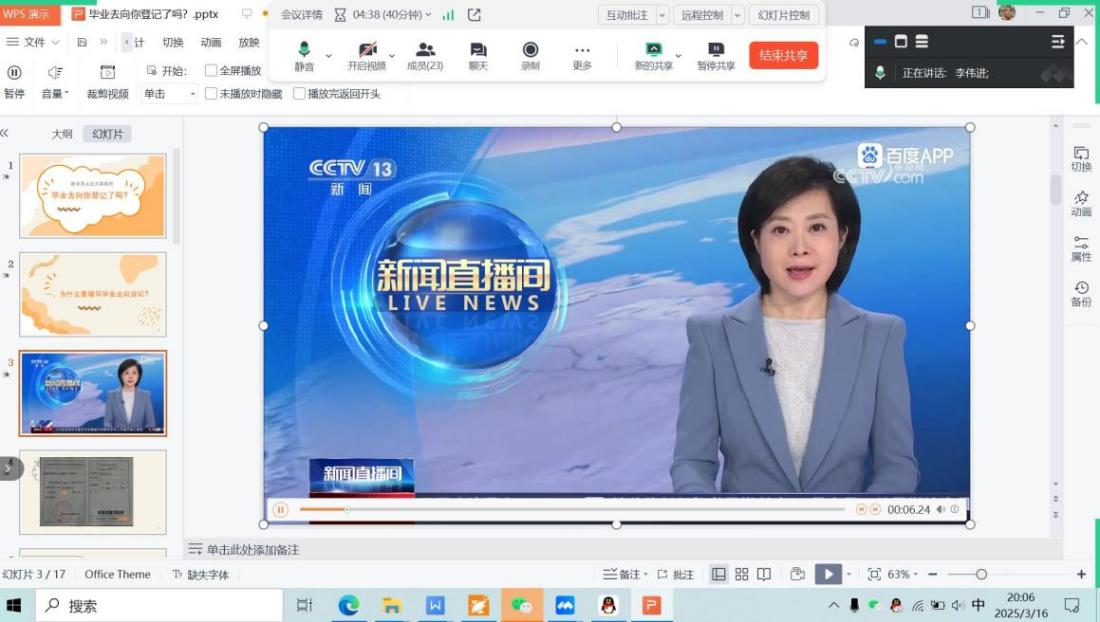
Task: Click the zoom slider in status bar
Action: click(981, 574)
